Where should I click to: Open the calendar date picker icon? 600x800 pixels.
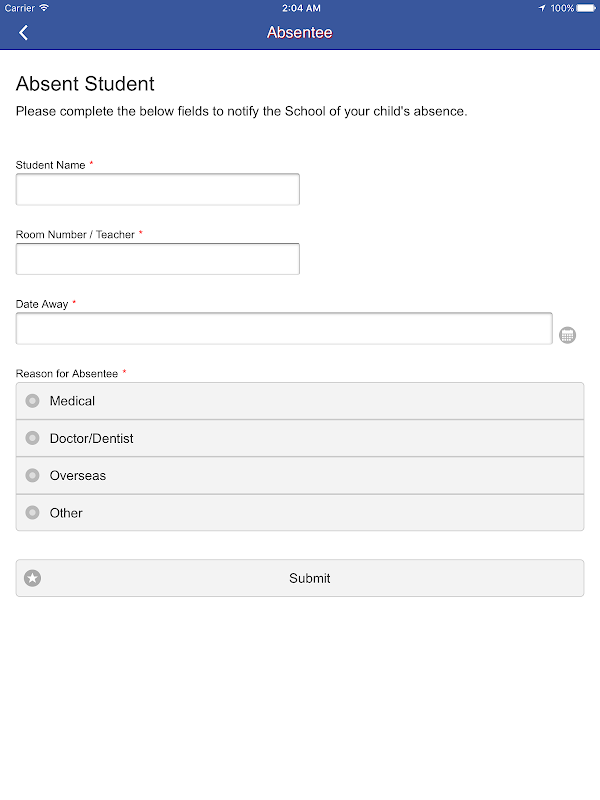tap(567, 335)
